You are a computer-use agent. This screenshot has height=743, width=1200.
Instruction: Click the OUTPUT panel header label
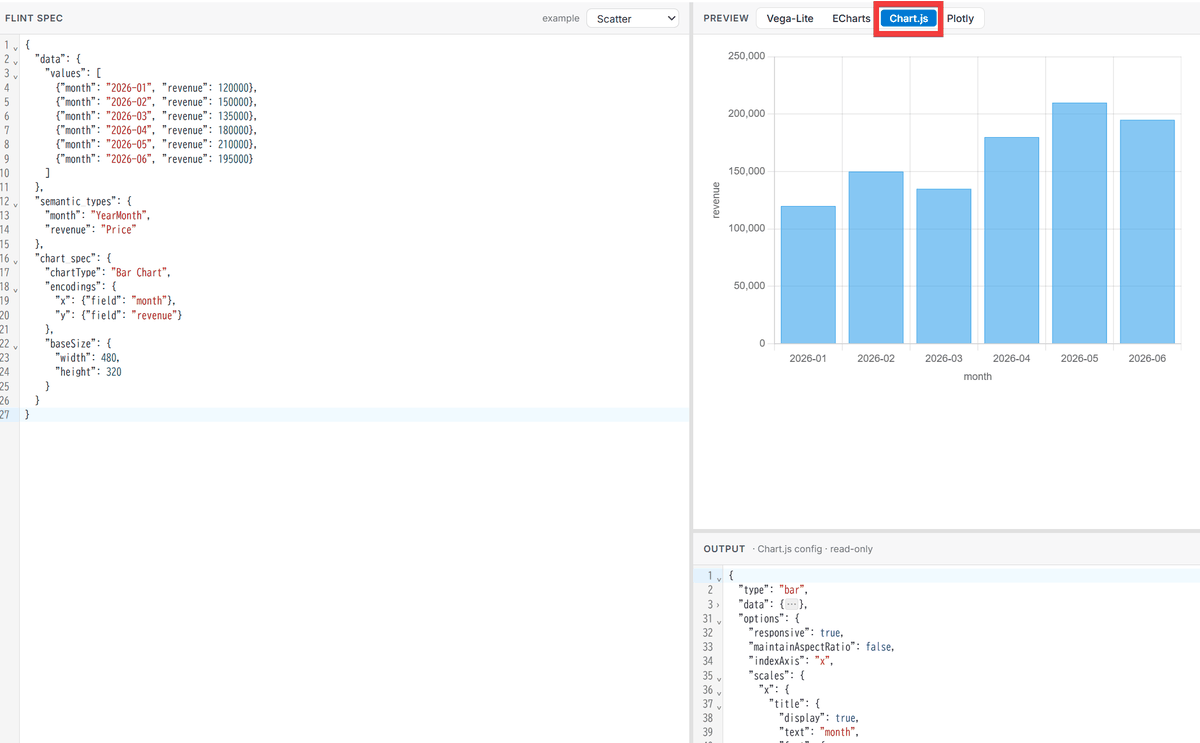724,549
